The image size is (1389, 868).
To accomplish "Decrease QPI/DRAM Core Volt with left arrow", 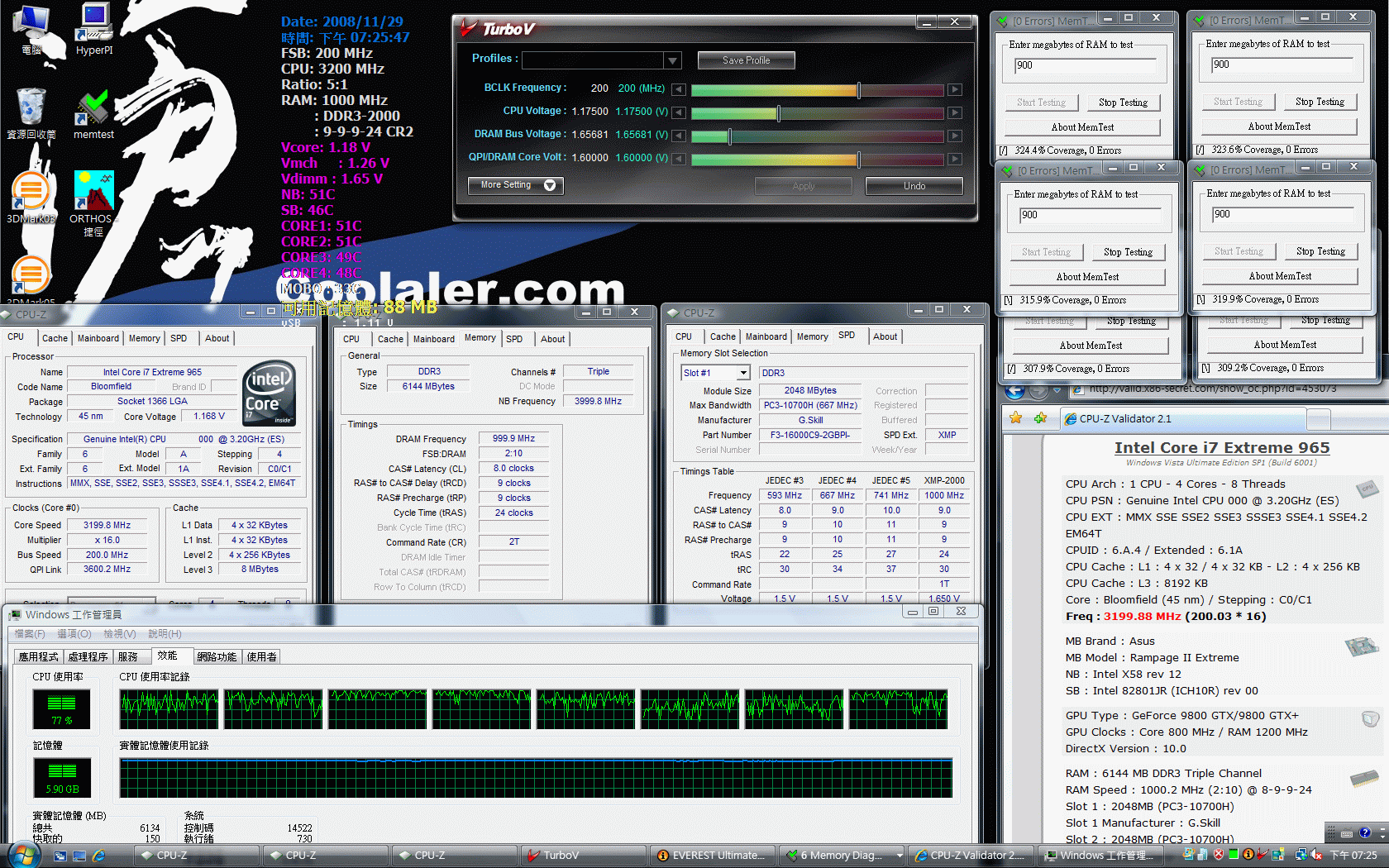I will [678, 158].
